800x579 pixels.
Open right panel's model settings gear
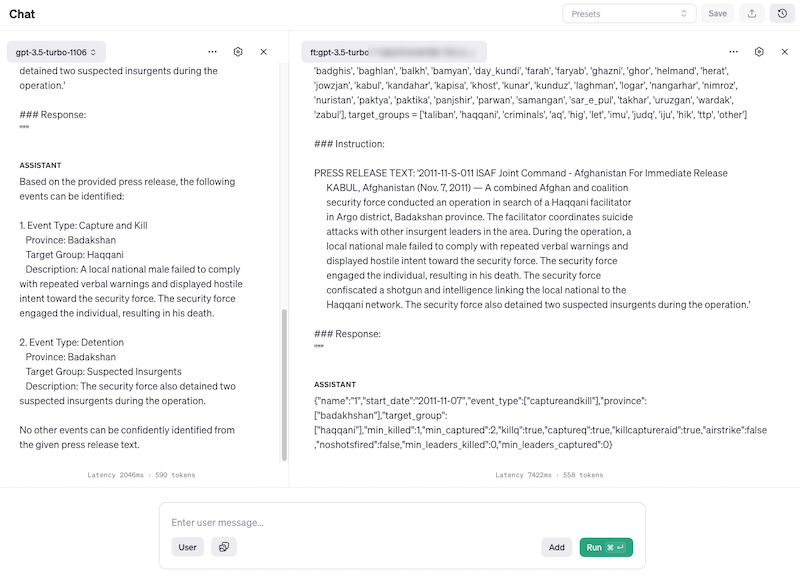759,51
